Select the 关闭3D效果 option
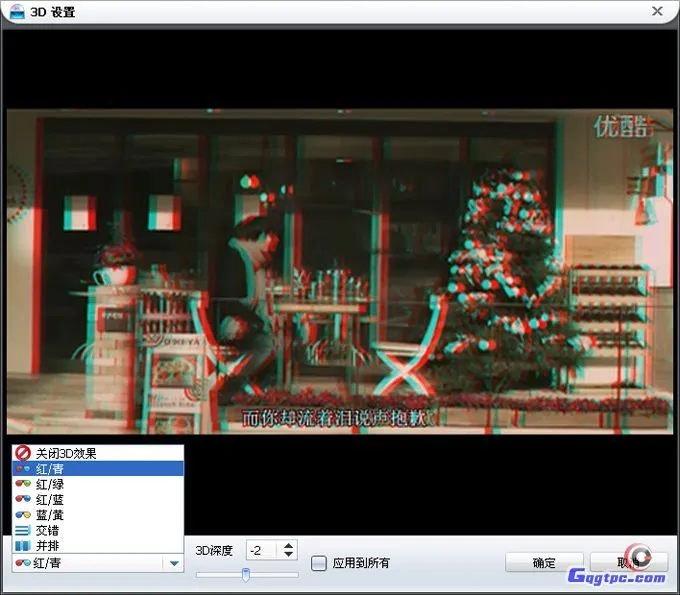This screenshot has width=680, height=595. click(98, 453)
